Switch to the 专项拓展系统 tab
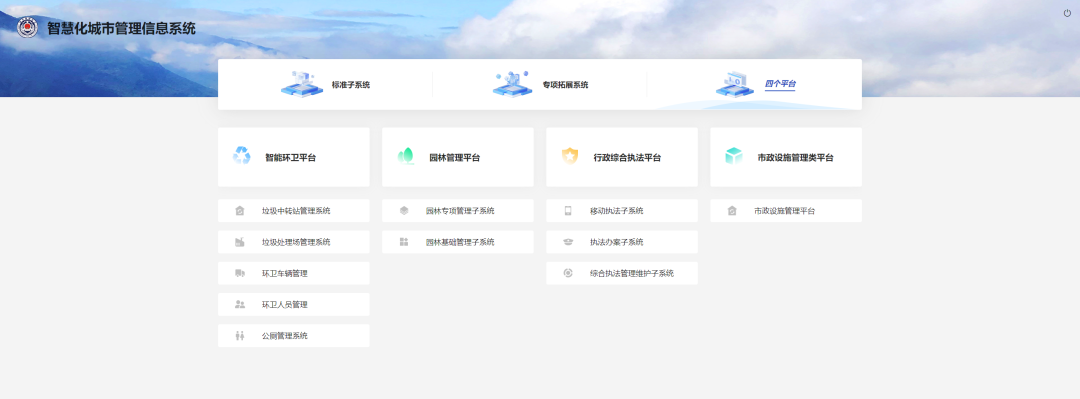1080x399 pixels. (x=540, y=84)
